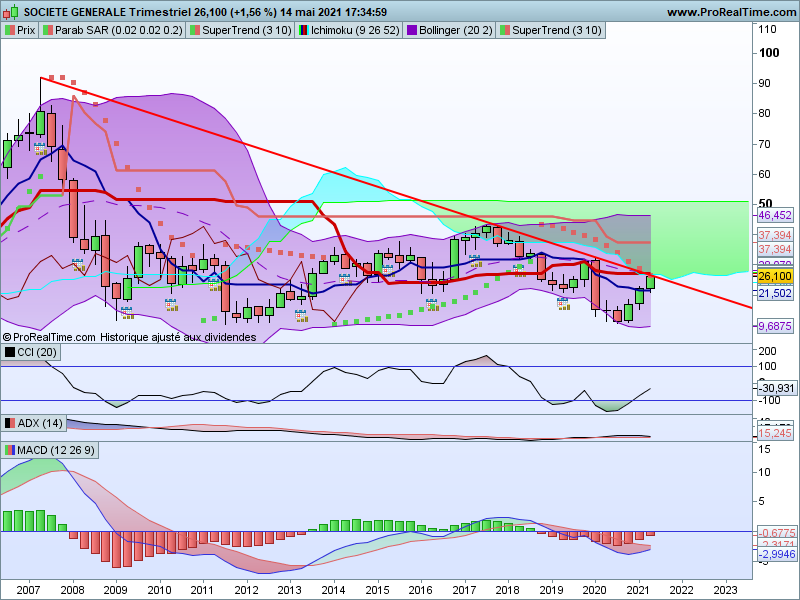Open the CCI (20) panel label

click(x=31, y=352)
